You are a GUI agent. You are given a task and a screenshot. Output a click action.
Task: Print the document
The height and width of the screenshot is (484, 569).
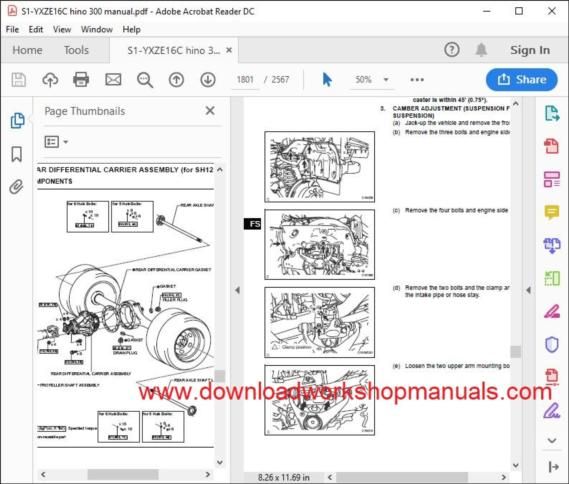(x=81, y=79)
